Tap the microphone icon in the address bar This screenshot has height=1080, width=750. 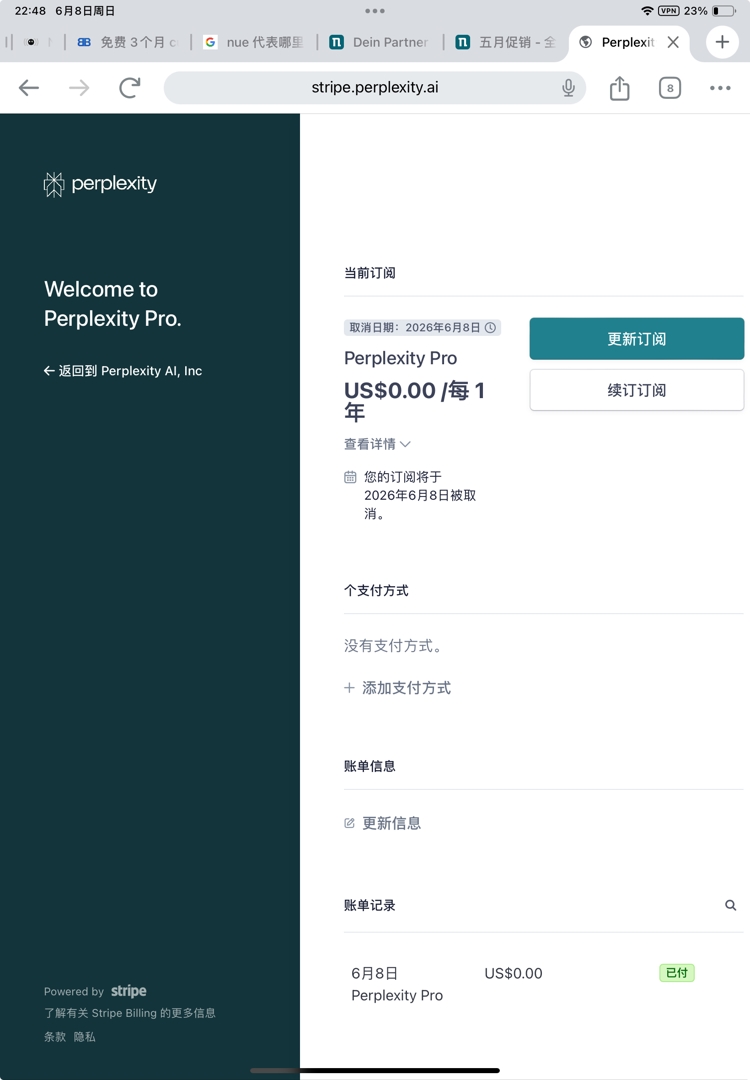tap(568, 87)
